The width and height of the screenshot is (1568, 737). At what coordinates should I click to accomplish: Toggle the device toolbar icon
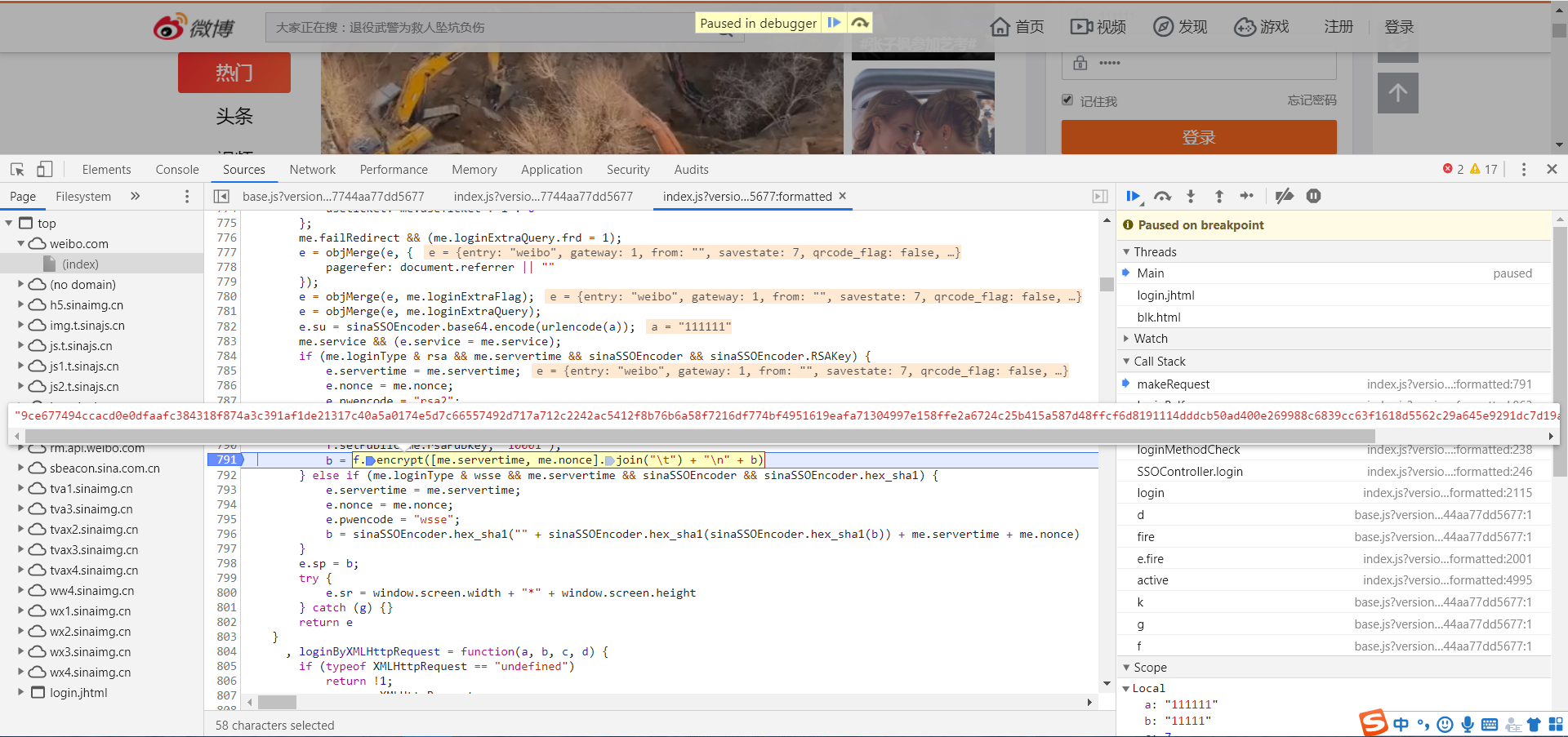tap(44, 169)
